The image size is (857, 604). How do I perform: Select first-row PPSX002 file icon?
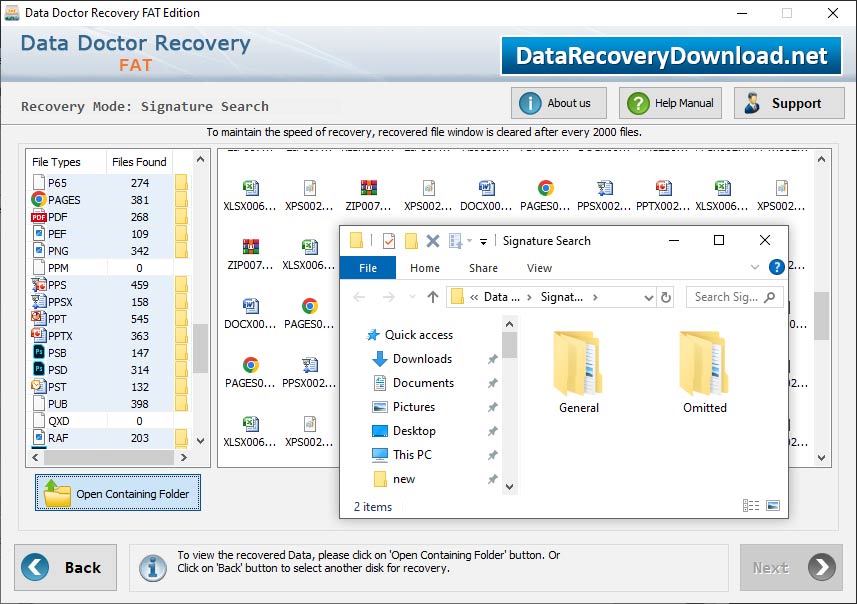coord(604,188)
